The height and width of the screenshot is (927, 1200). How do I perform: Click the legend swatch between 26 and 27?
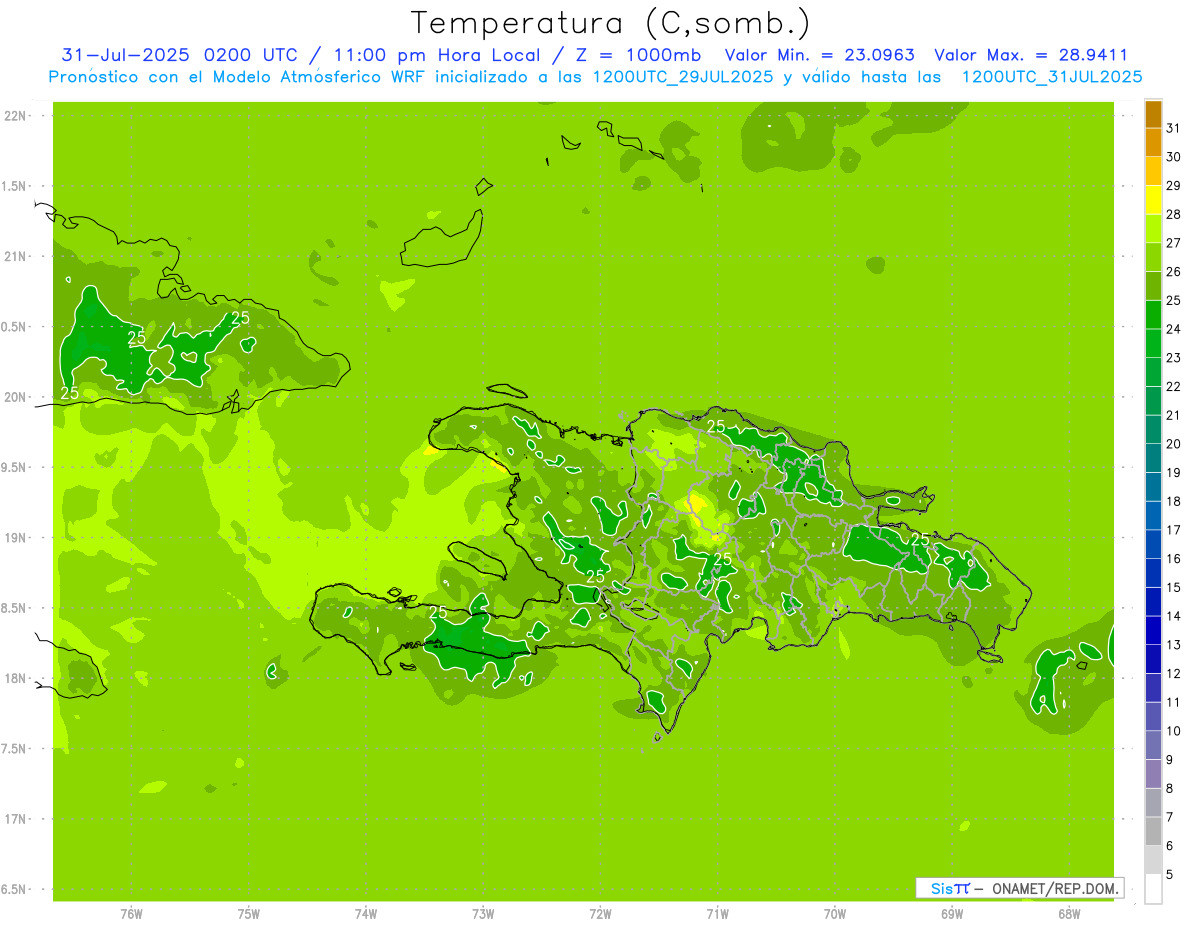tap(1153, 257)
